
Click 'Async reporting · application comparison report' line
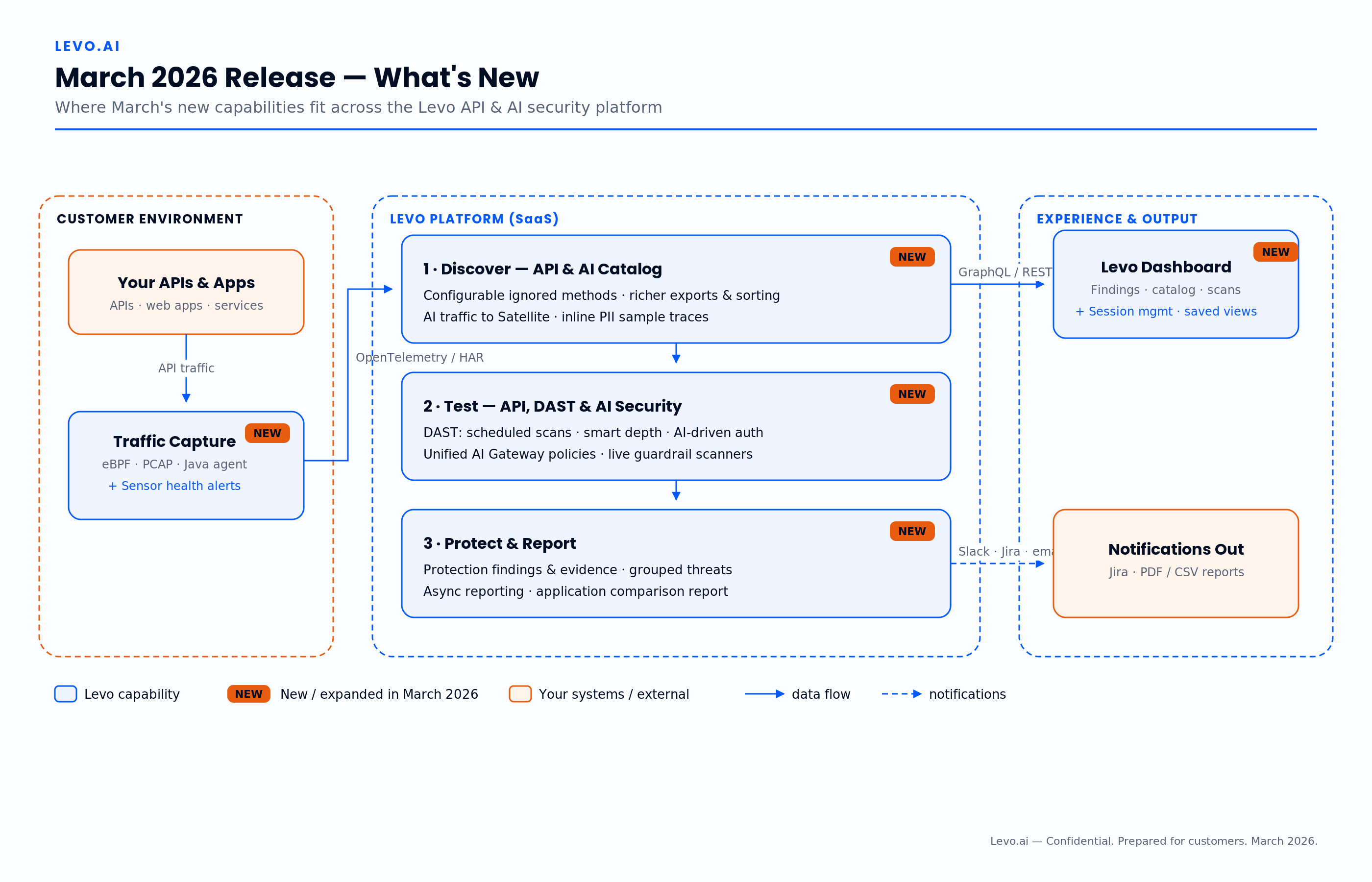(575, 591)
